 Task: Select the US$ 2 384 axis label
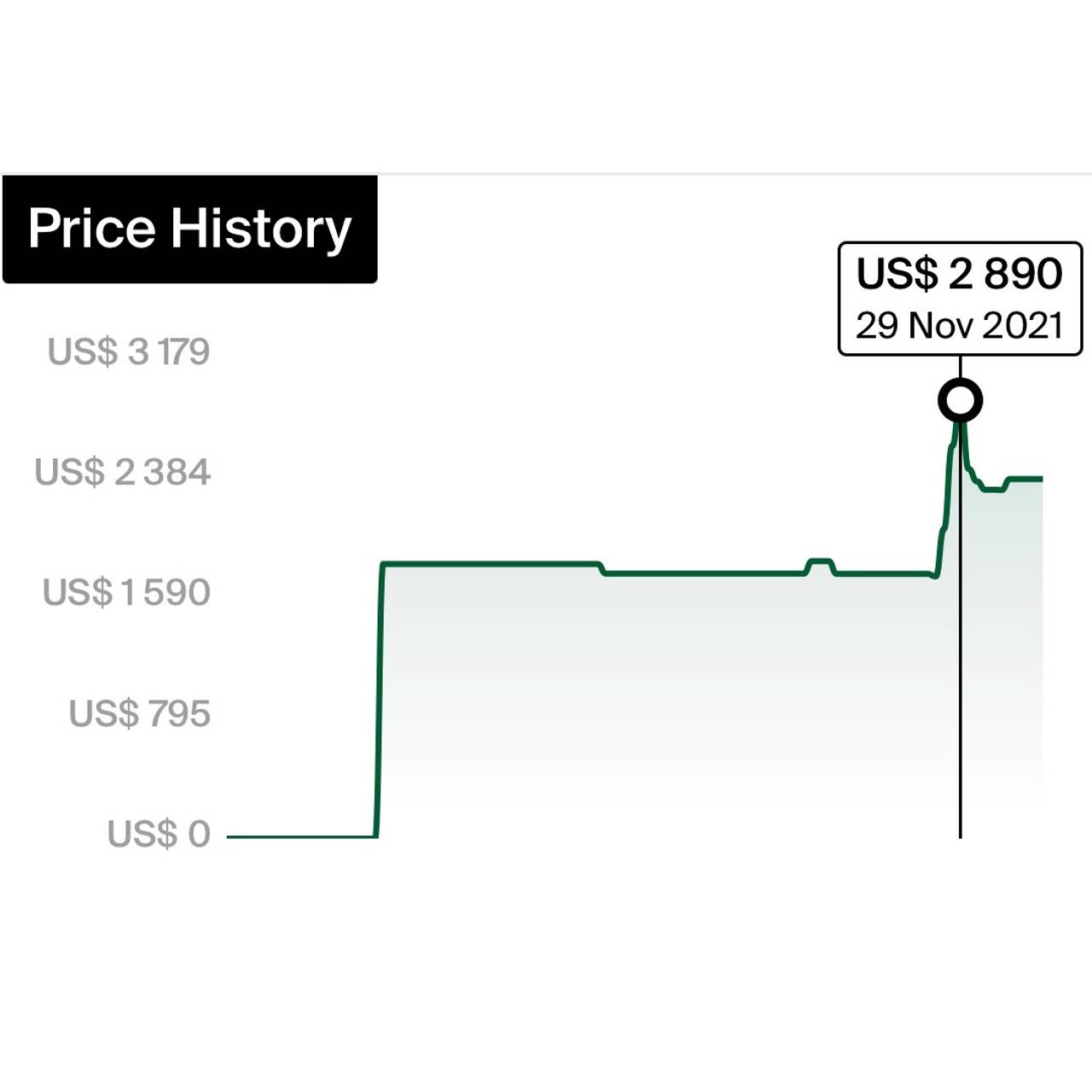(x=122, y=472)
